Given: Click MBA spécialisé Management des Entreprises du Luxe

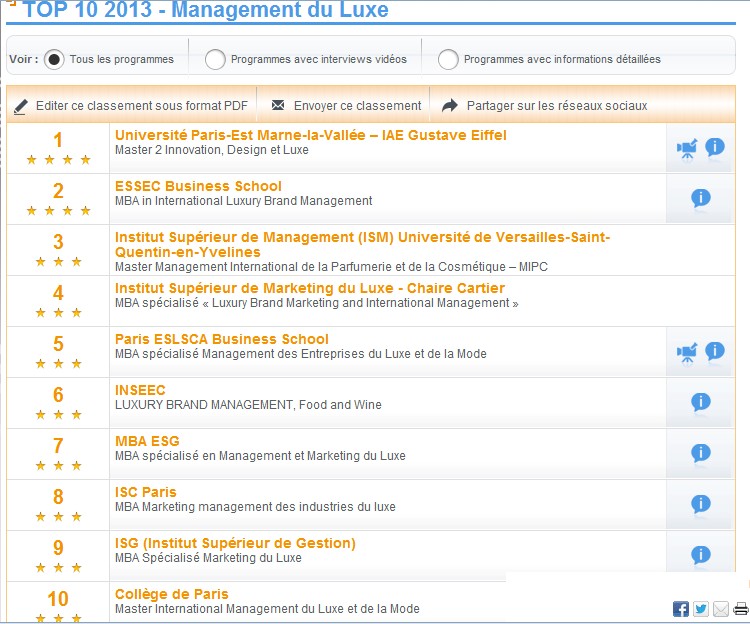Looking at the screenshot, I should [x=300, y=354].
